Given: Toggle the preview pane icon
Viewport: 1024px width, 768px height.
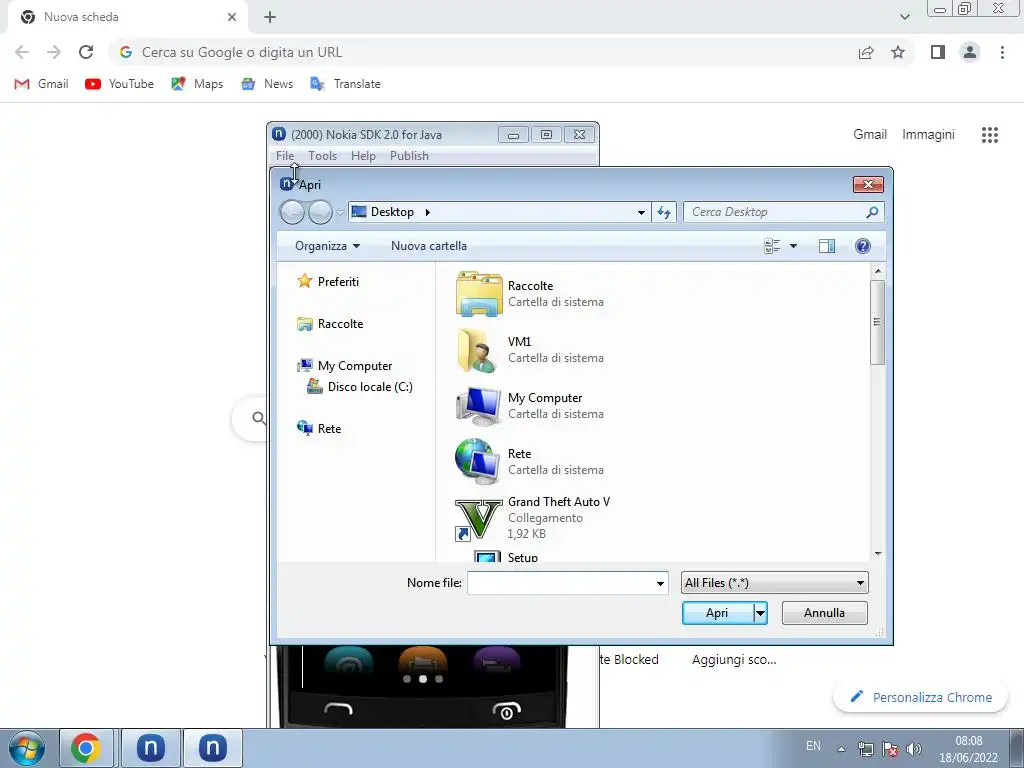Looking at the screenshot, I should point(827,246).
